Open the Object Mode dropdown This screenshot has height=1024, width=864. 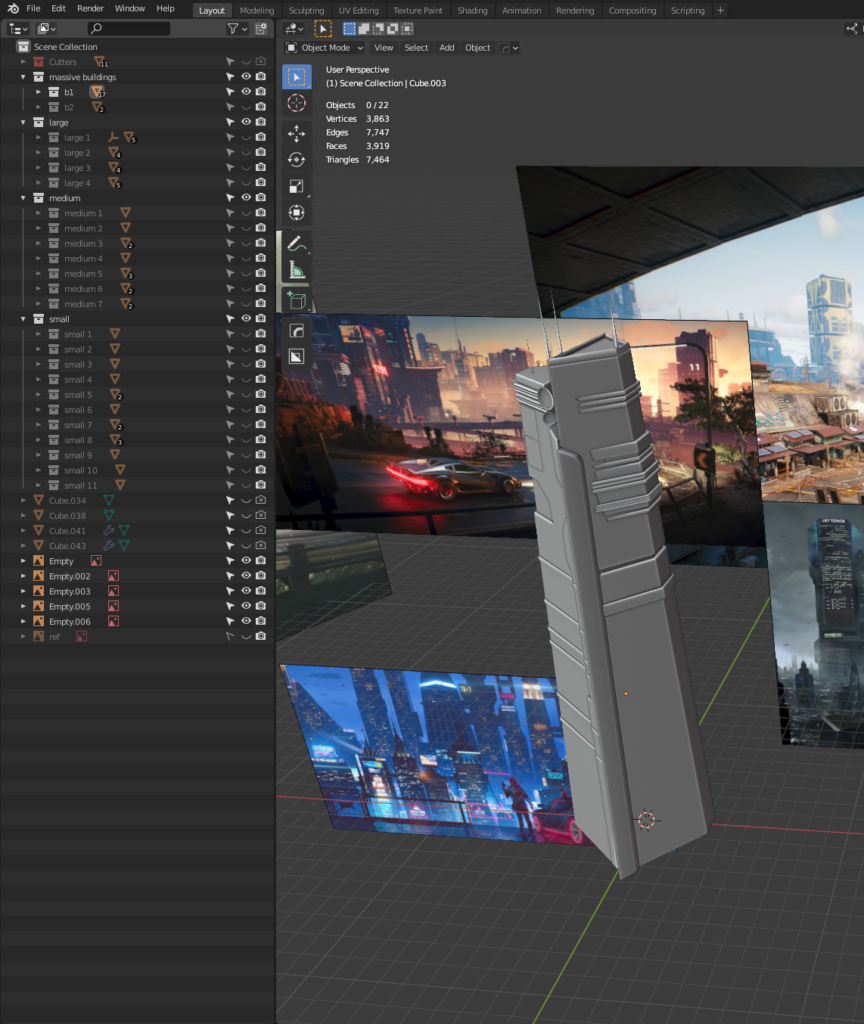coord(325,48)
